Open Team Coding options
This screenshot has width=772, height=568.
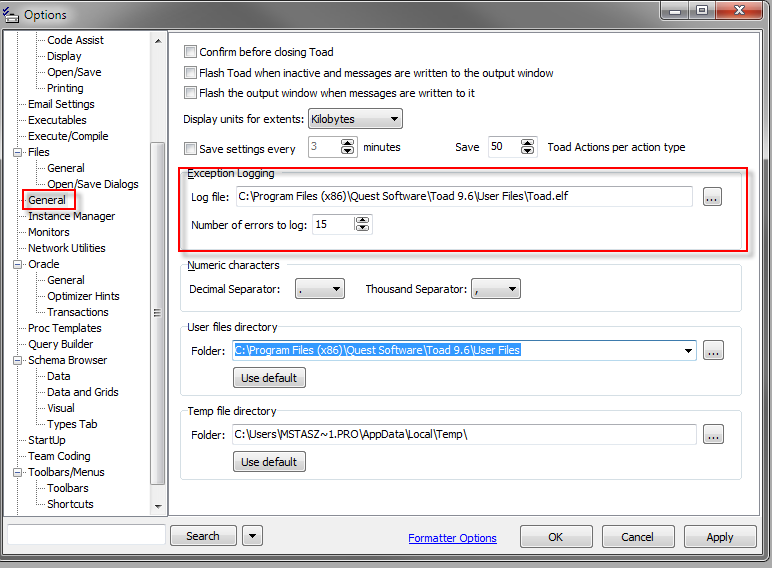point(59,456)
